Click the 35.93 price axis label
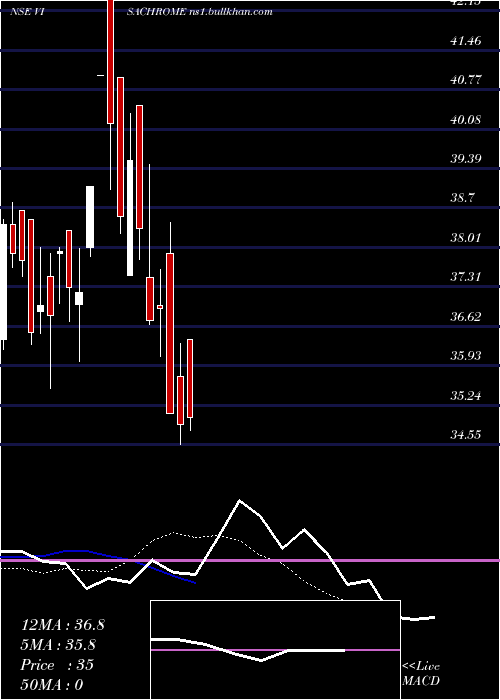This screenshot has width=500, height=700. 466,355
